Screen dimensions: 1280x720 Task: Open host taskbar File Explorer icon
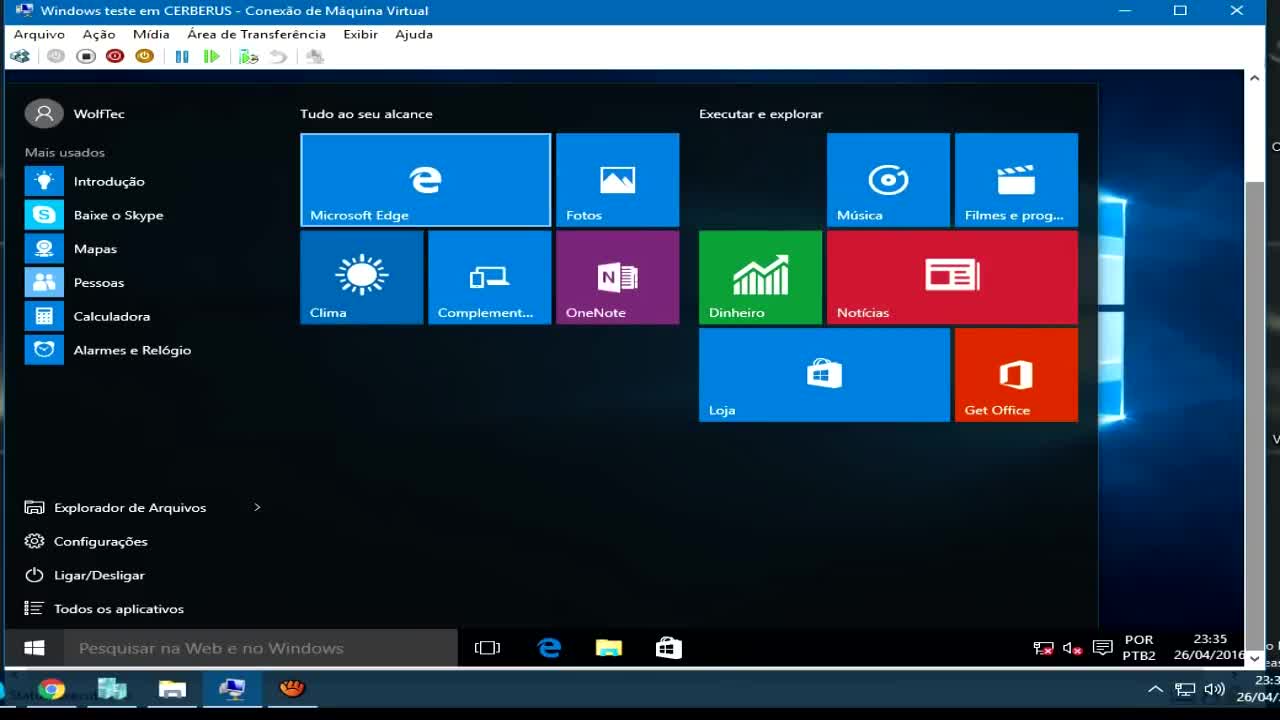(172, 689)
